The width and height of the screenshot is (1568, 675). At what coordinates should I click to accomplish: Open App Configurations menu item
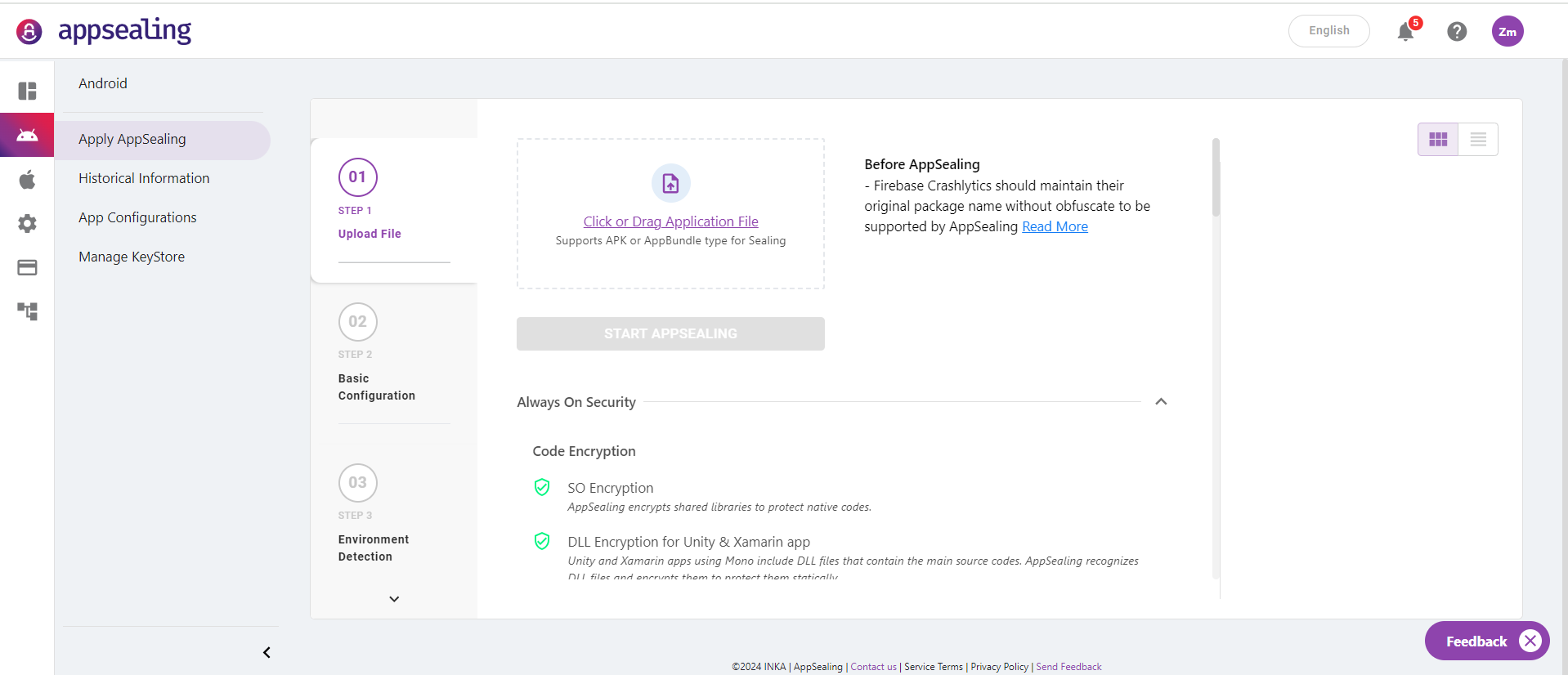point(137,217)
